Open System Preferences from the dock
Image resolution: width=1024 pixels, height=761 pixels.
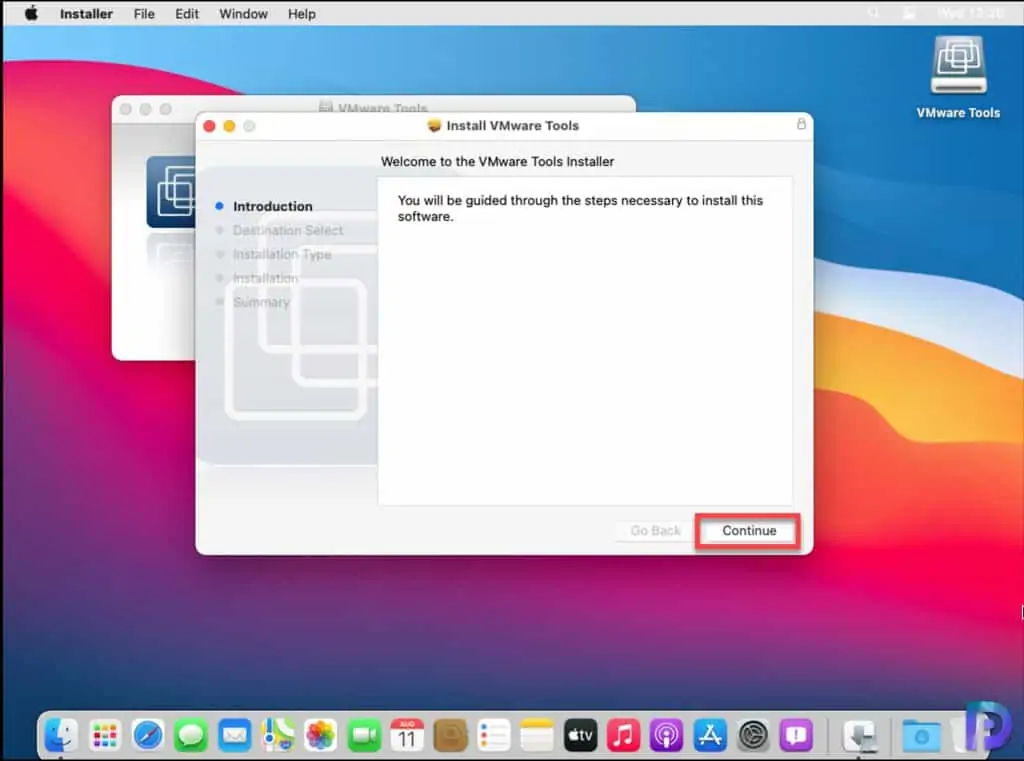753,736
